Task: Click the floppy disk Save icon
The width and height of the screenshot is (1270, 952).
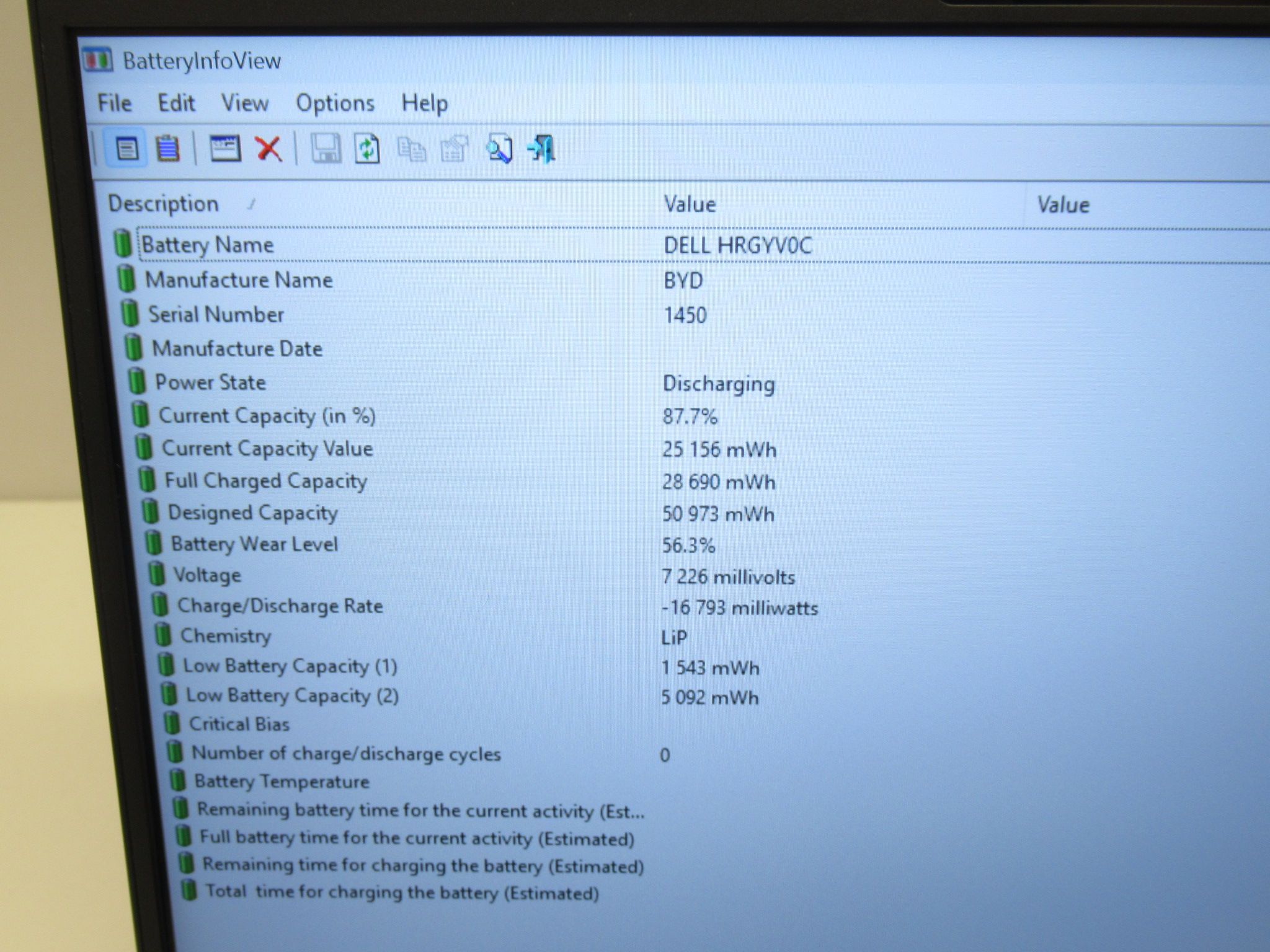Action: pyautogui.click(x=326, y=149)
